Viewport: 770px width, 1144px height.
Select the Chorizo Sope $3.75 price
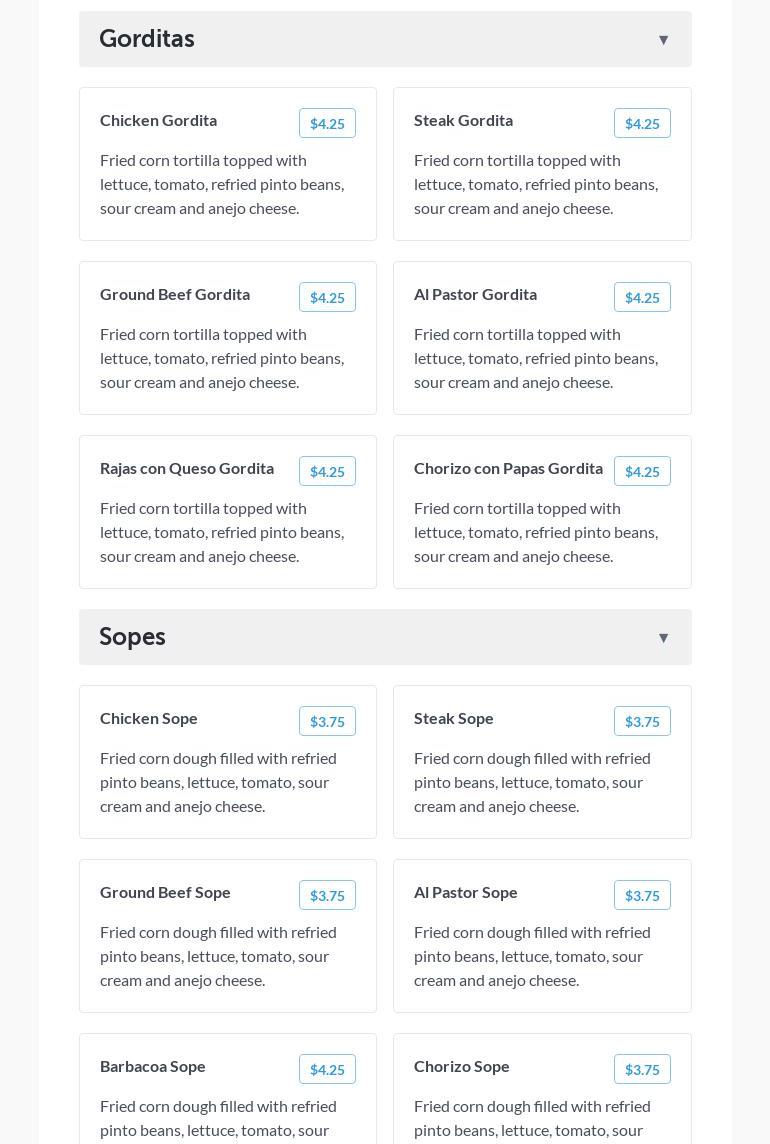(642, 1069)
